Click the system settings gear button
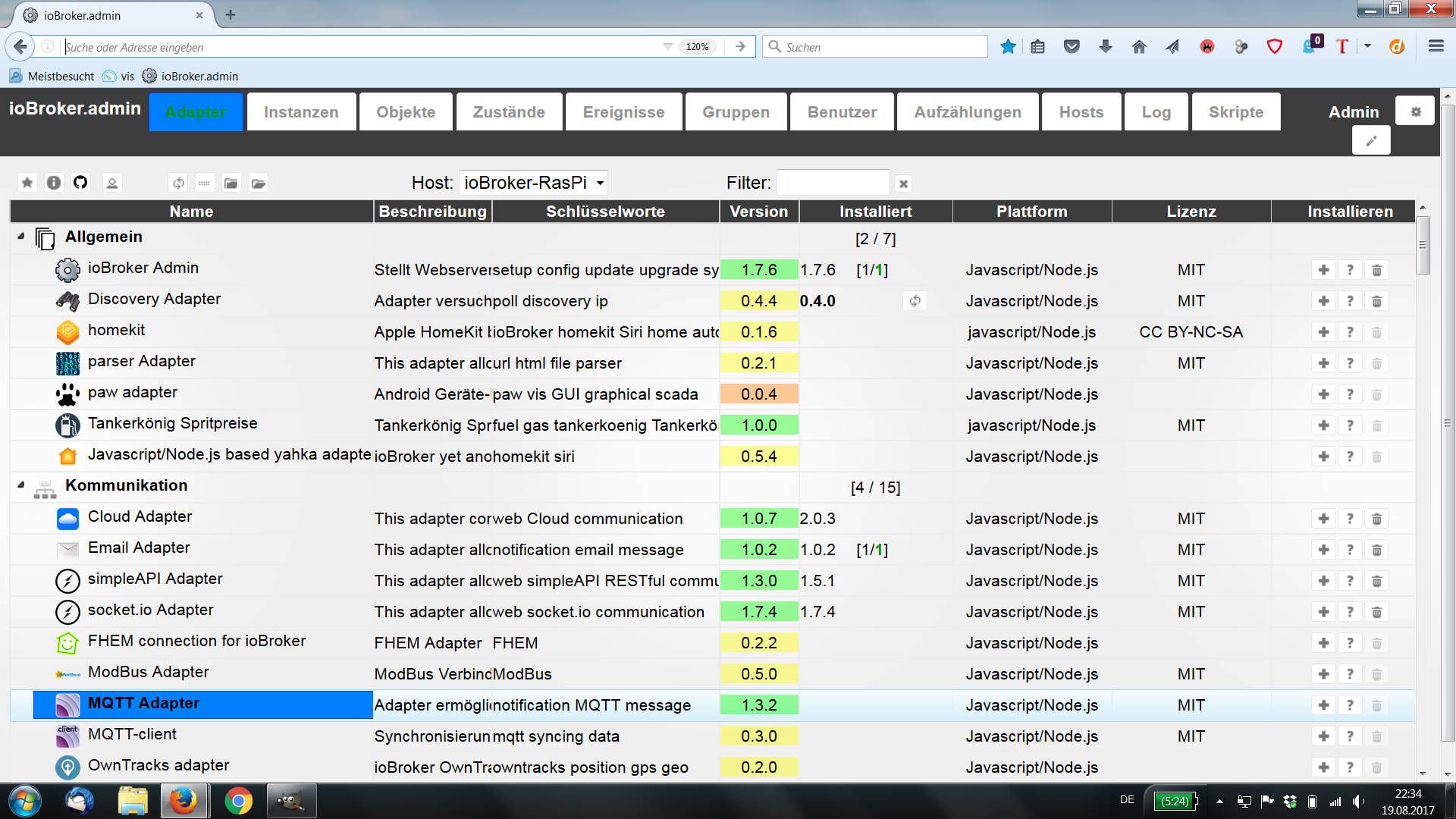Image resolution: width=1456 pixels, height=819 pixels. coord(1415,111)
